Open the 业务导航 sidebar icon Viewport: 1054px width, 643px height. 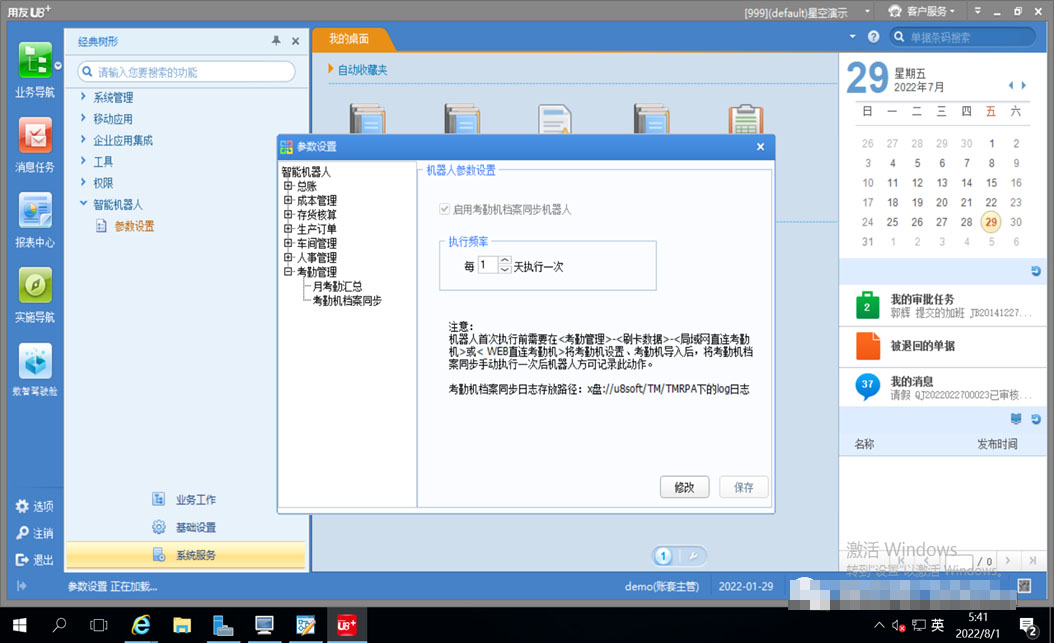(x=35, y=60)
